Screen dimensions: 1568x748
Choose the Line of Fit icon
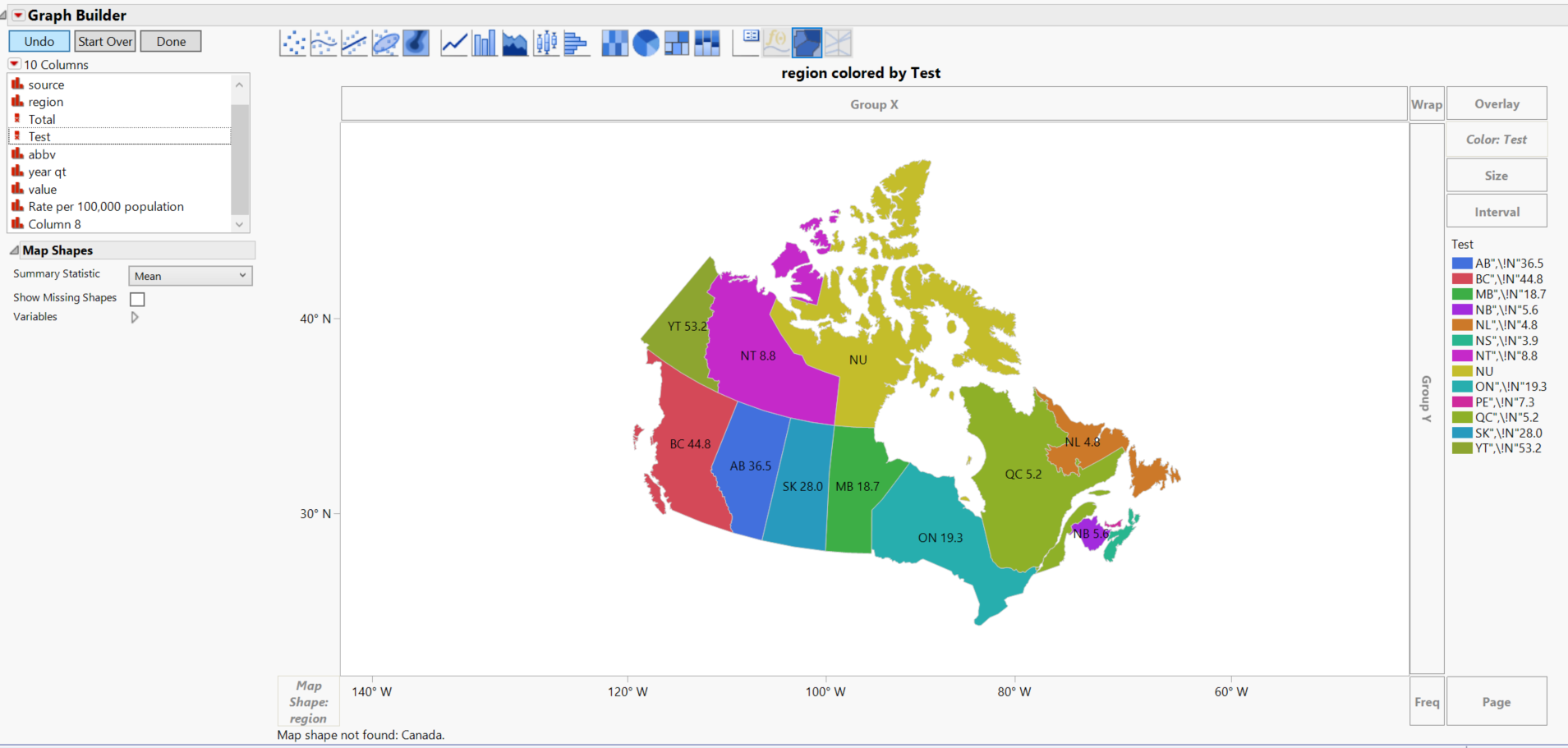click(x=354, y=42)
